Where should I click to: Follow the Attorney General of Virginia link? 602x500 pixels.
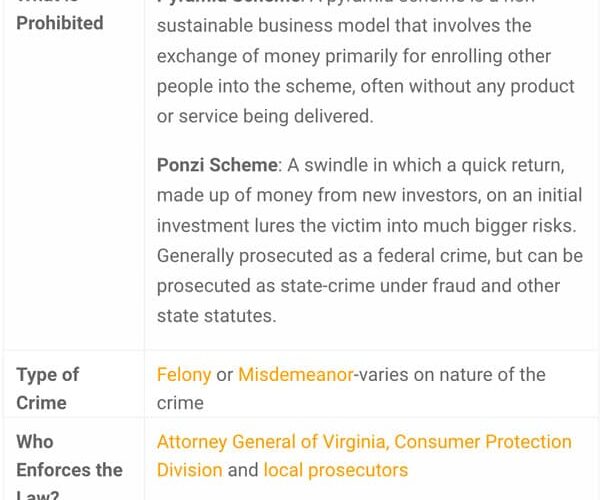[273, 442]
